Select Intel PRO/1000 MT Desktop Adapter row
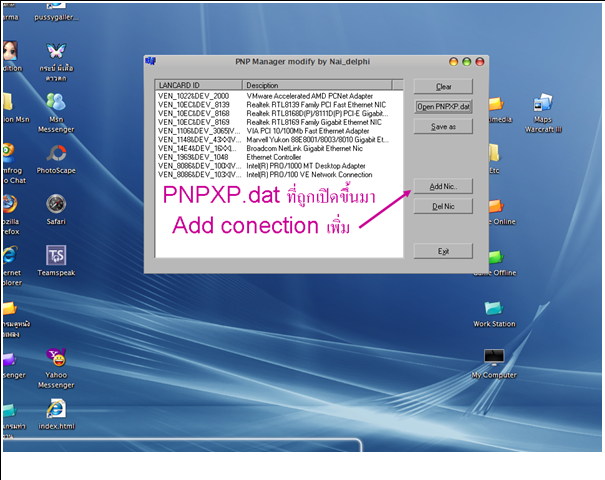Image resolution: width=605 pixels, height=480 pixels. coord(279,166)
